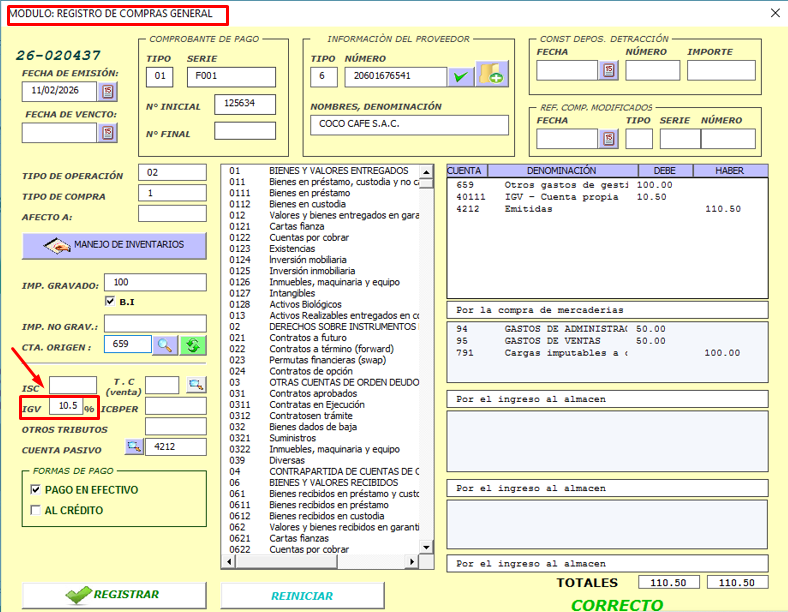This screenshot has height=612, width=788.
Task: Toggle Pago en Efectivo checkbox
Action: click(x=37, y=490)
